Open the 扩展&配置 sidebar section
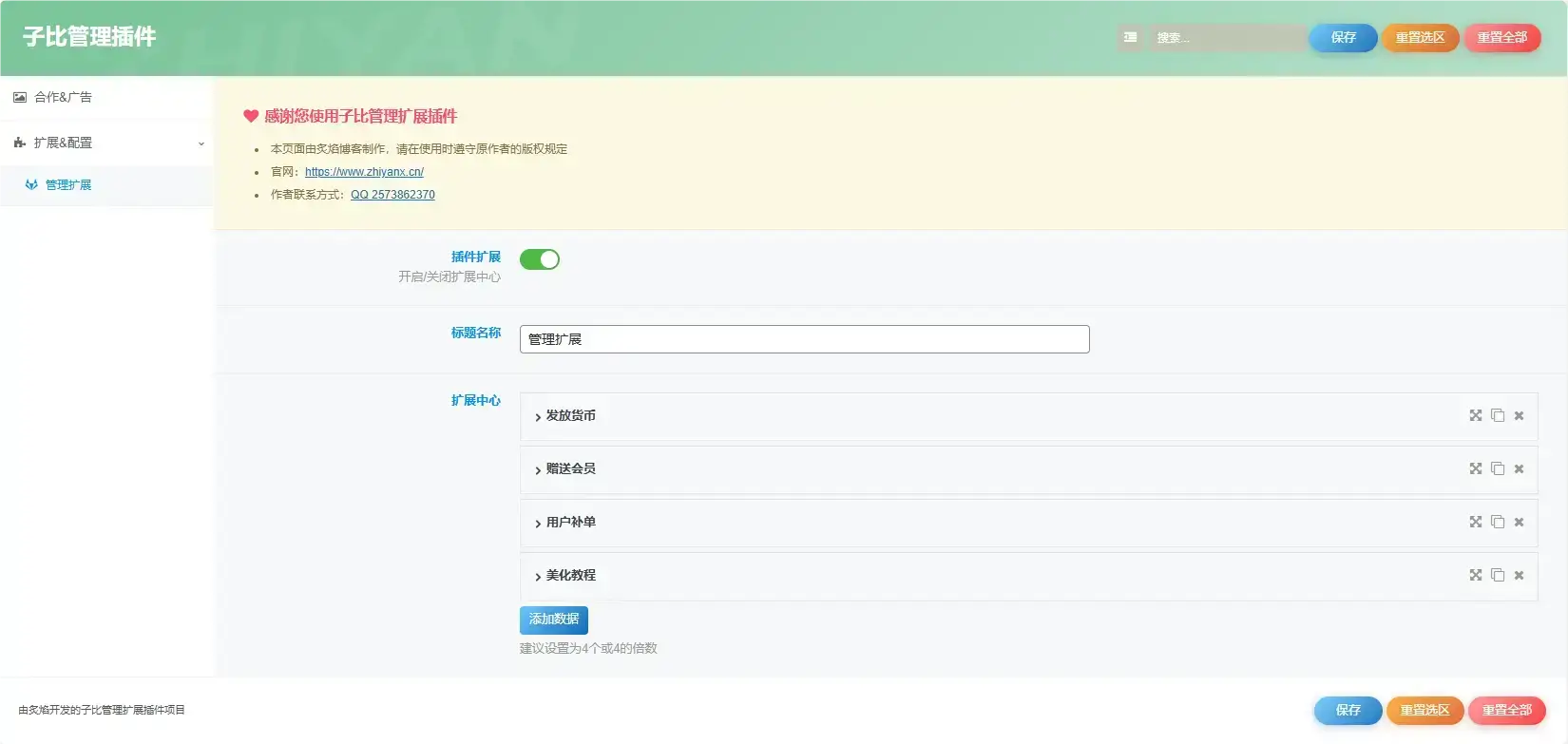 pos(106,143)
